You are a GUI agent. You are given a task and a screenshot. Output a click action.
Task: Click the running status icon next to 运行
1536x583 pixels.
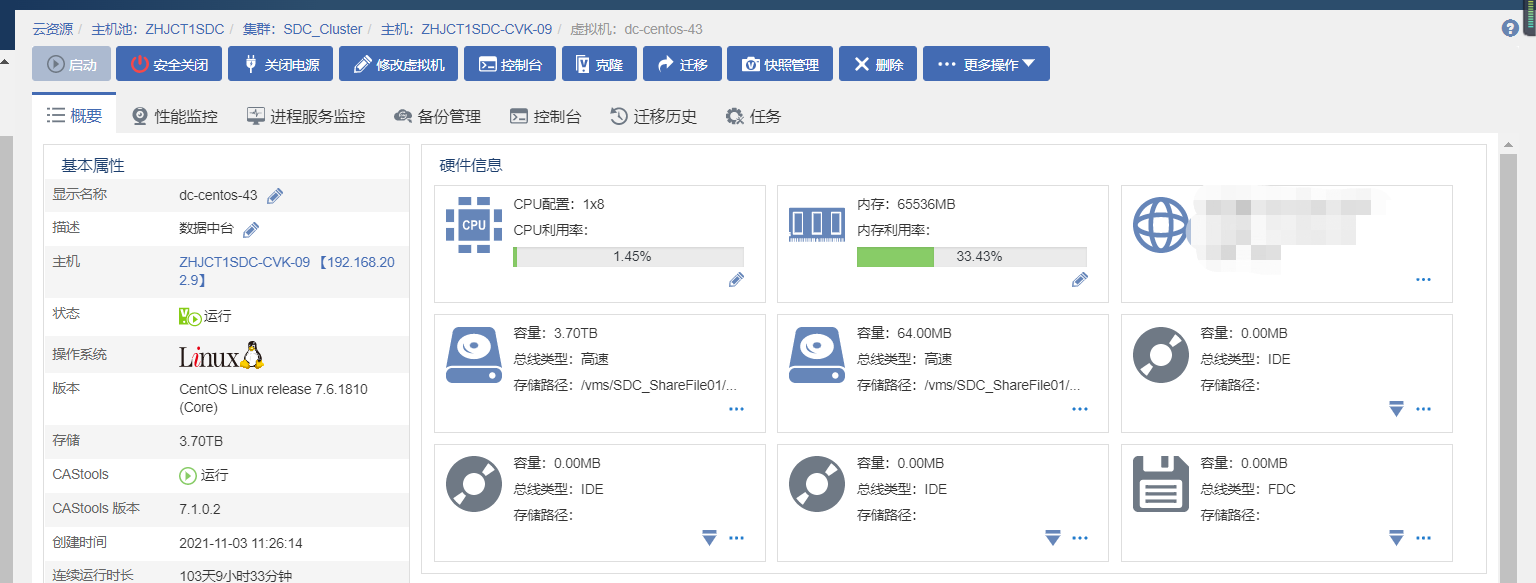(x=190, y=316)
